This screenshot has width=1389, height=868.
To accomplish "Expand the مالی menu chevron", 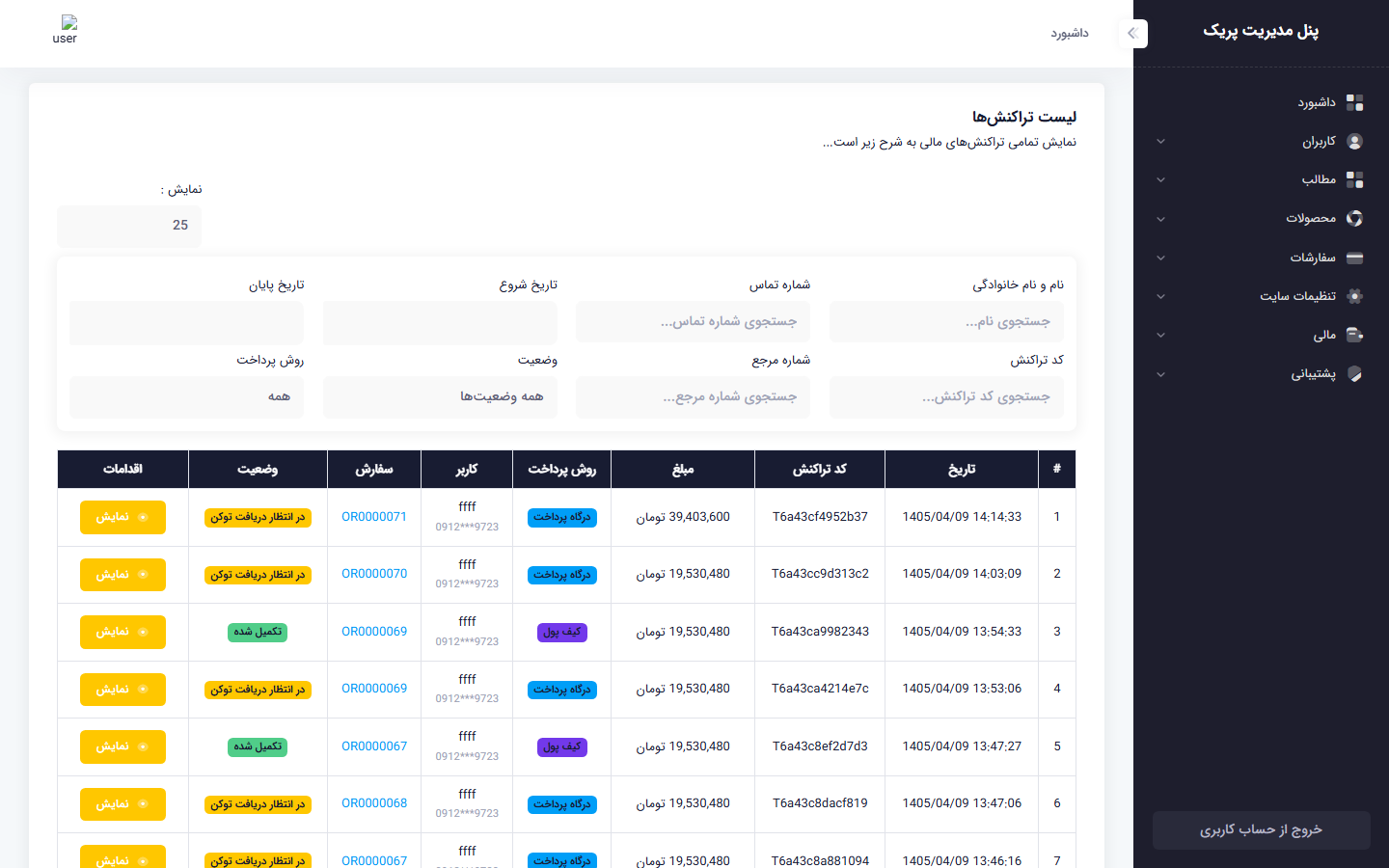I will coord(1160,335).
